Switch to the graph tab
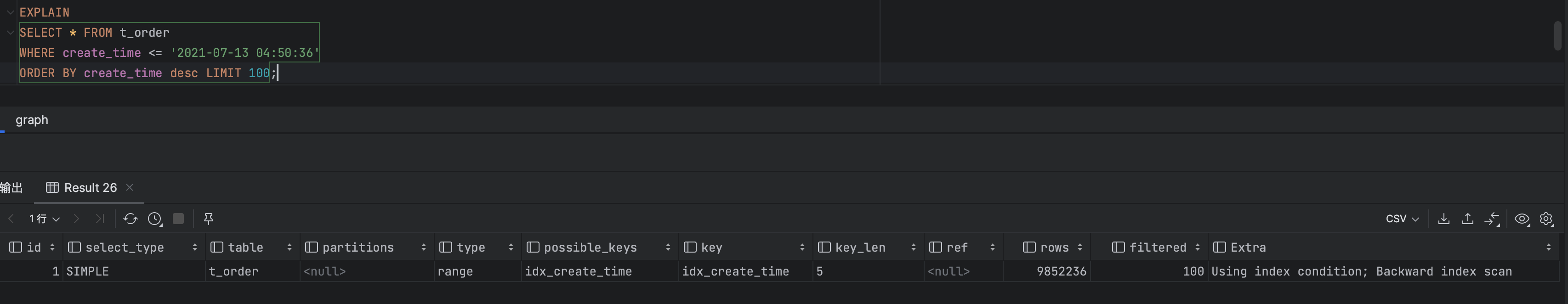Screen dimensions: 1568x304 coord(32,120)
